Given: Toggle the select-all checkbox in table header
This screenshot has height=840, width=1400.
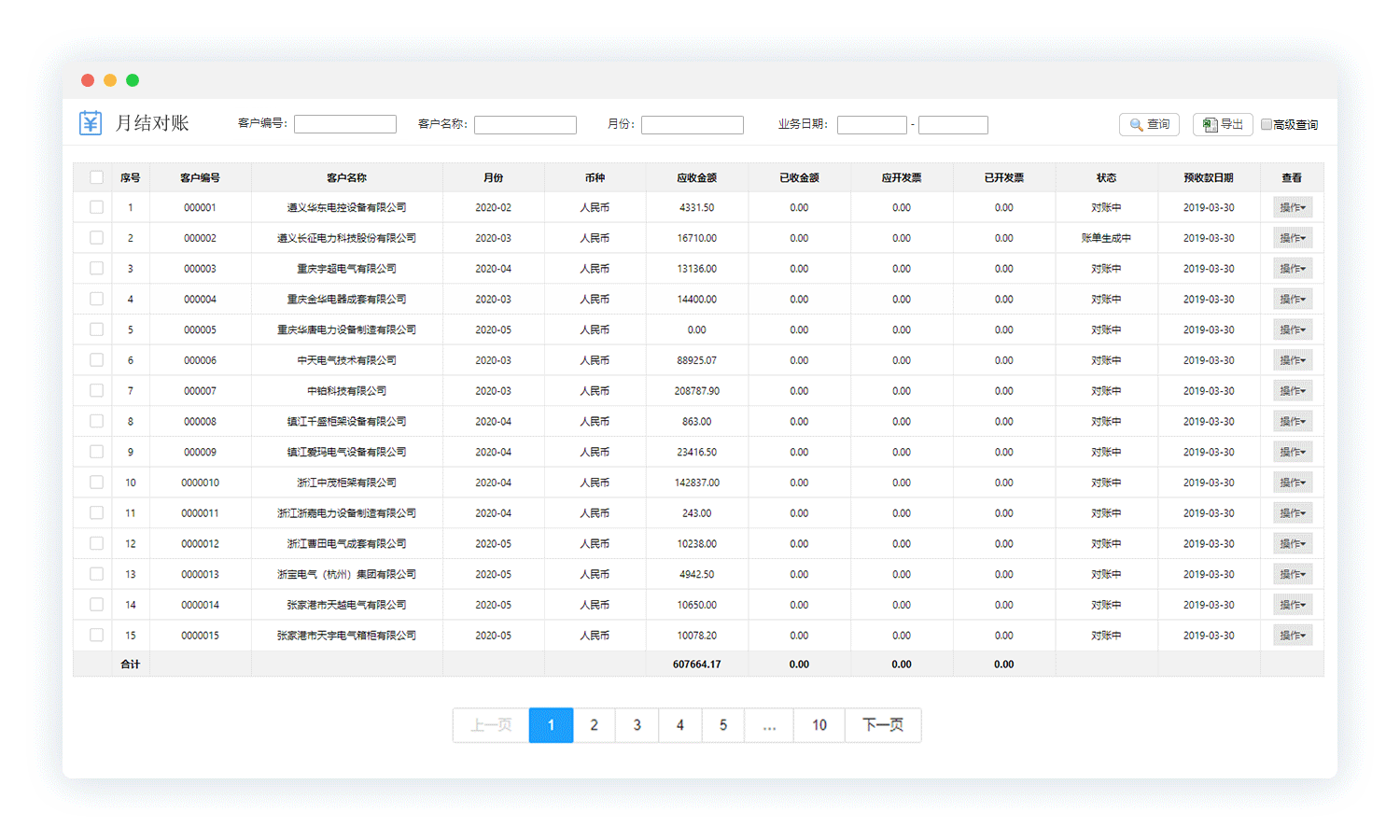Looking at the screenshot, I should click(96, 177).
